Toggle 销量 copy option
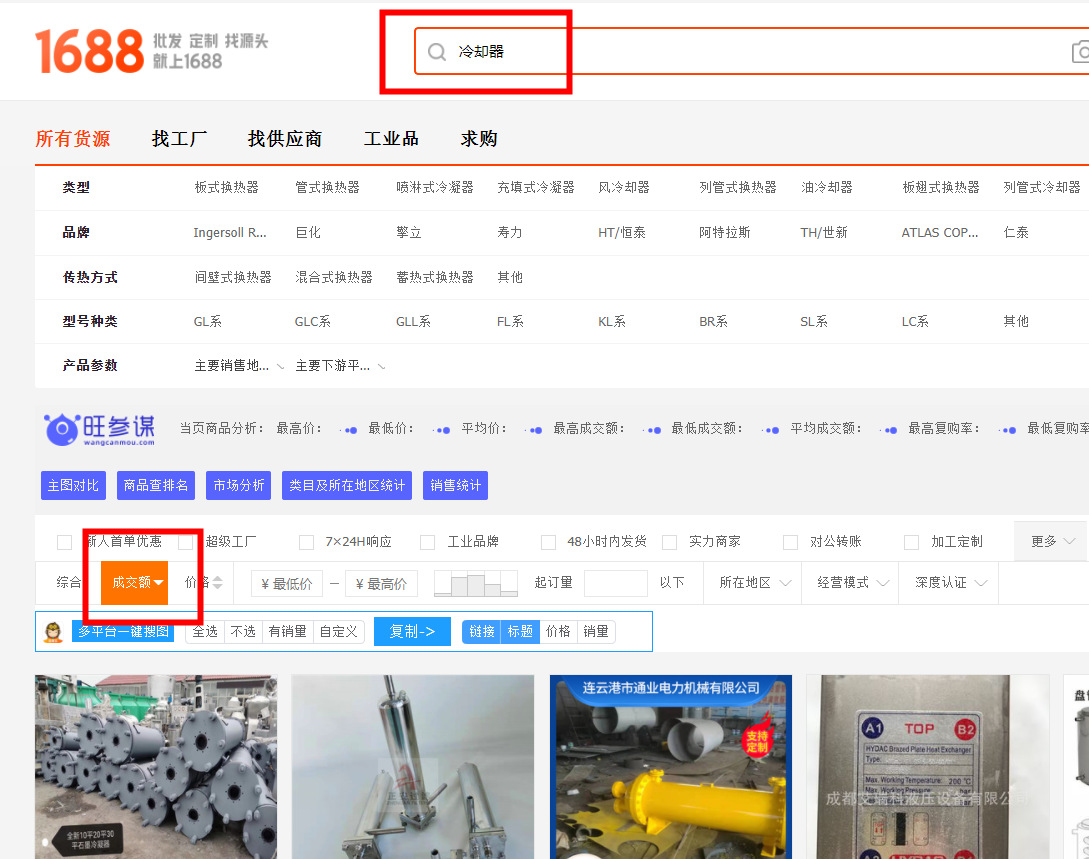The image size is (1089, 859). [x=596, y=632]
